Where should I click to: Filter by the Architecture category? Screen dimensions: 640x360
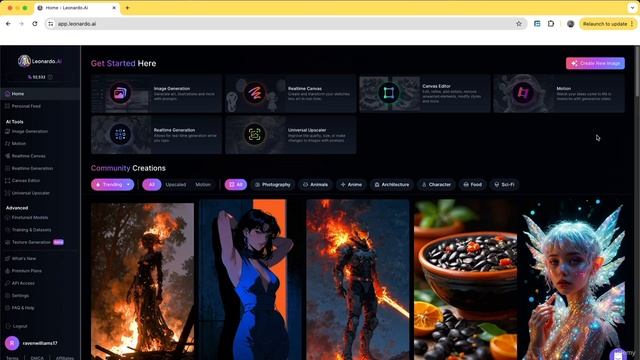click(x=392, y=184)
